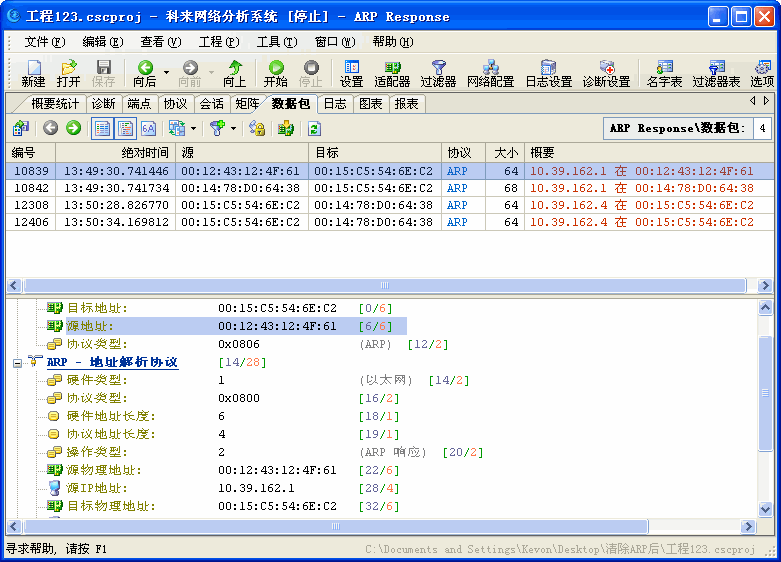The width and height of the screenshot is (781, 562).
Task: Open 诊断设置 diagnosis settings icon
Action: click(x=607, y=73)
